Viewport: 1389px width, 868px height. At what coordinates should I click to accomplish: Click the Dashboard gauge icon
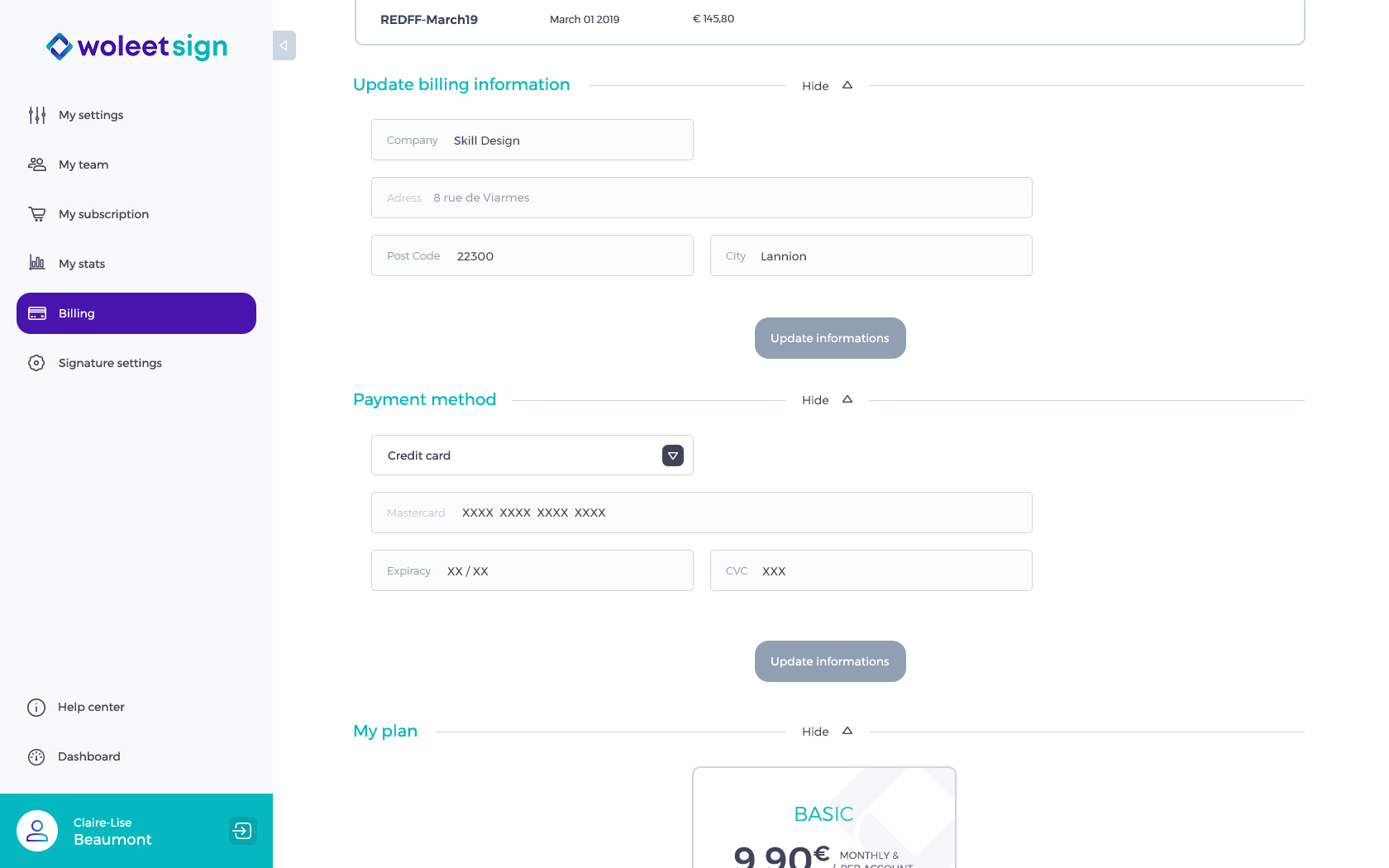[x=36, y=757]
